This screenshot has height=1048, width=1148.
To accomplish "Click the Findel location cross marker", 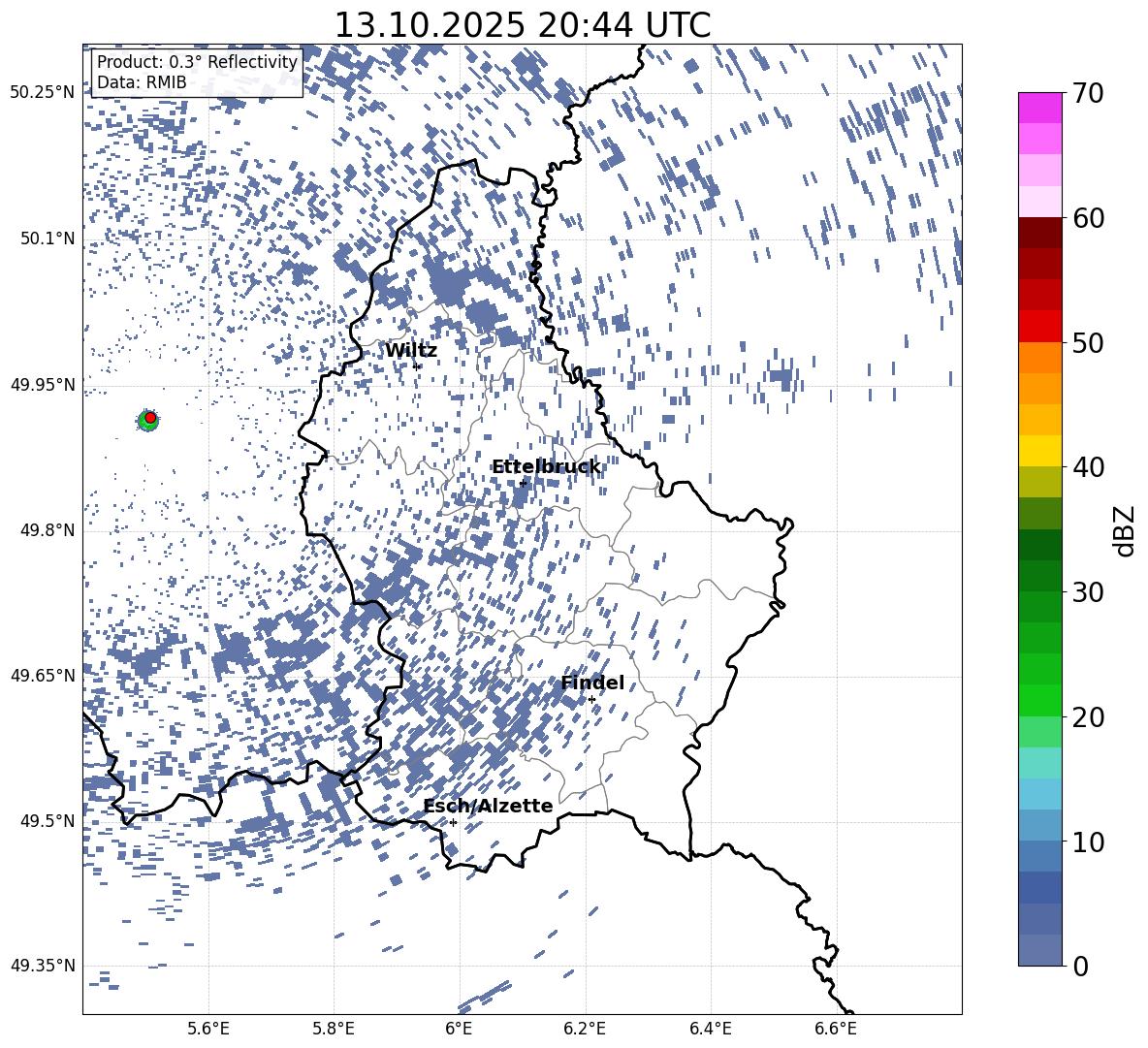I will point(591,700).
